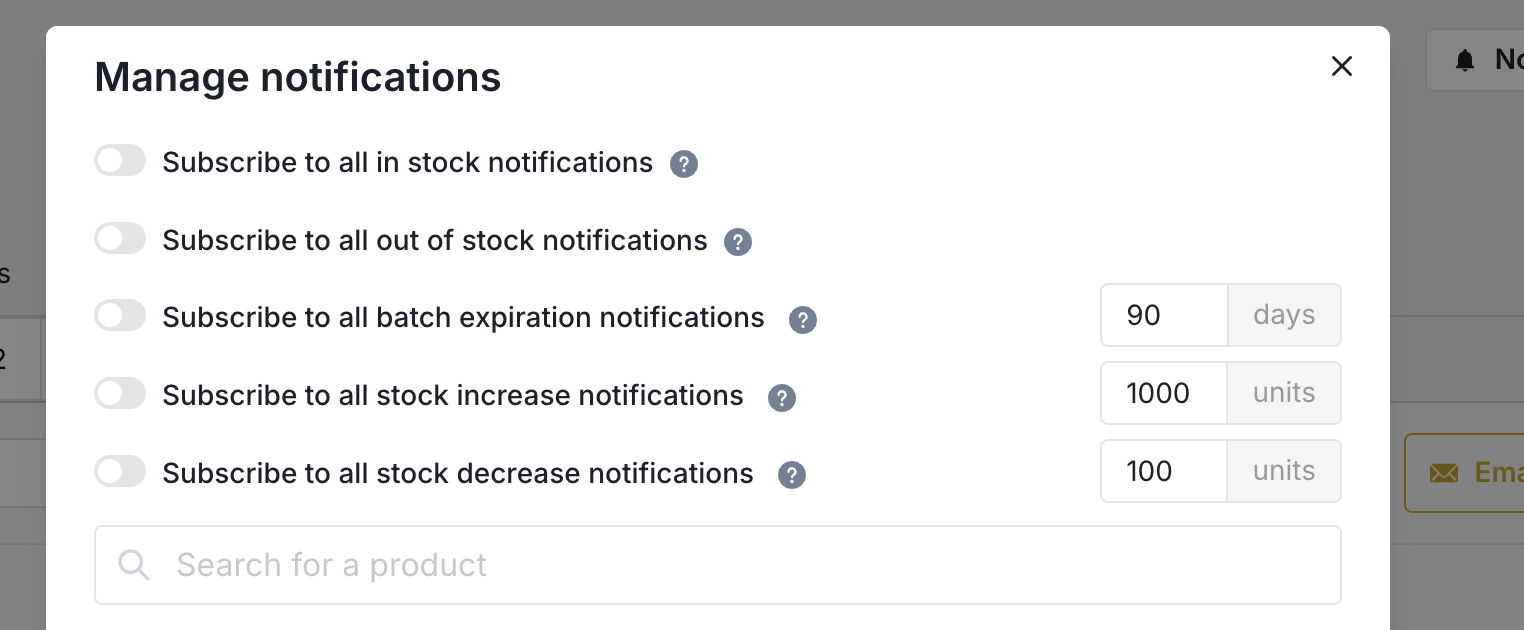Open help for stock decrease notifications
1524x630 pixels.
pos(791,476)
